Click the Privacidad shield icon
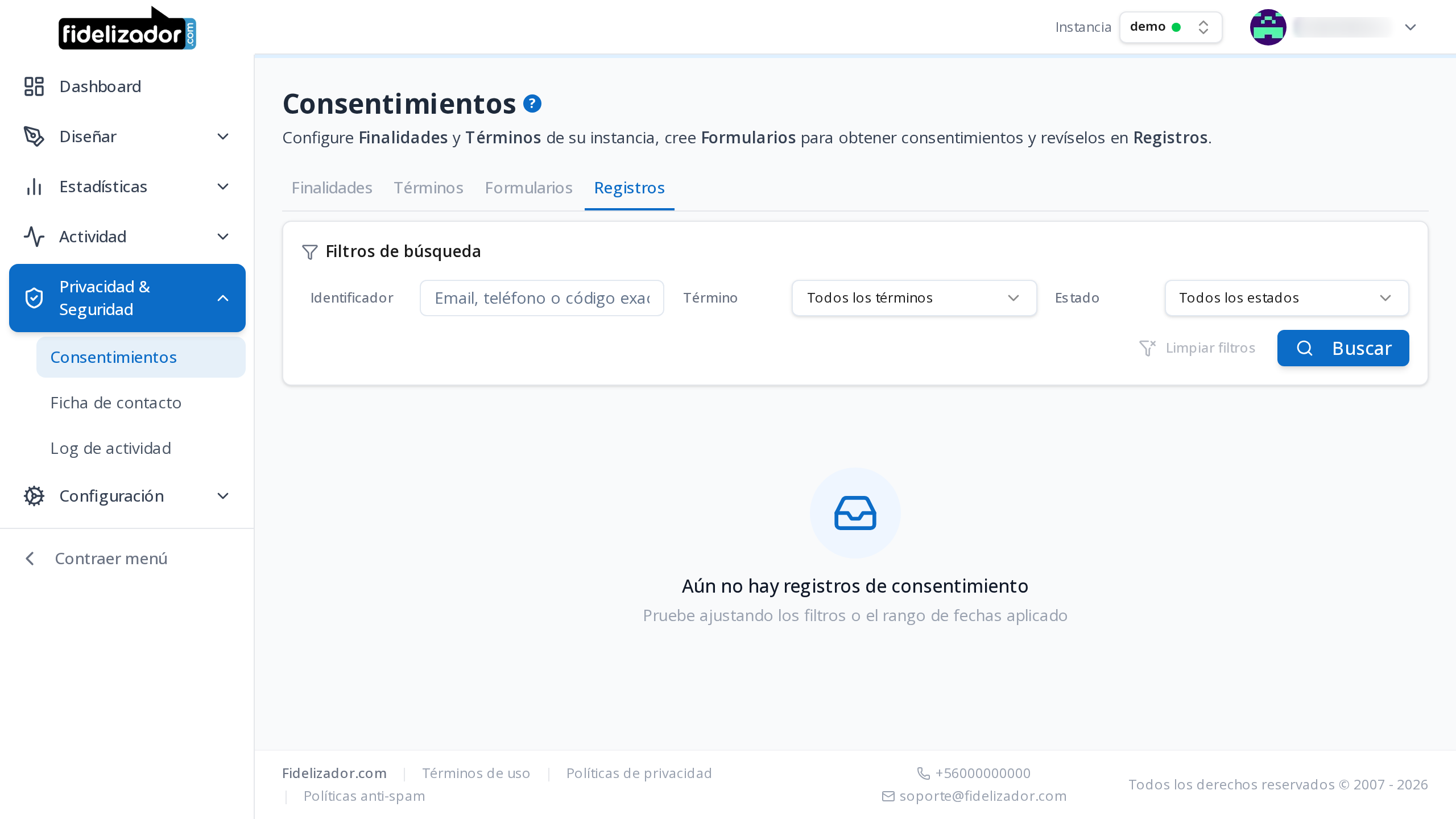 34,298
